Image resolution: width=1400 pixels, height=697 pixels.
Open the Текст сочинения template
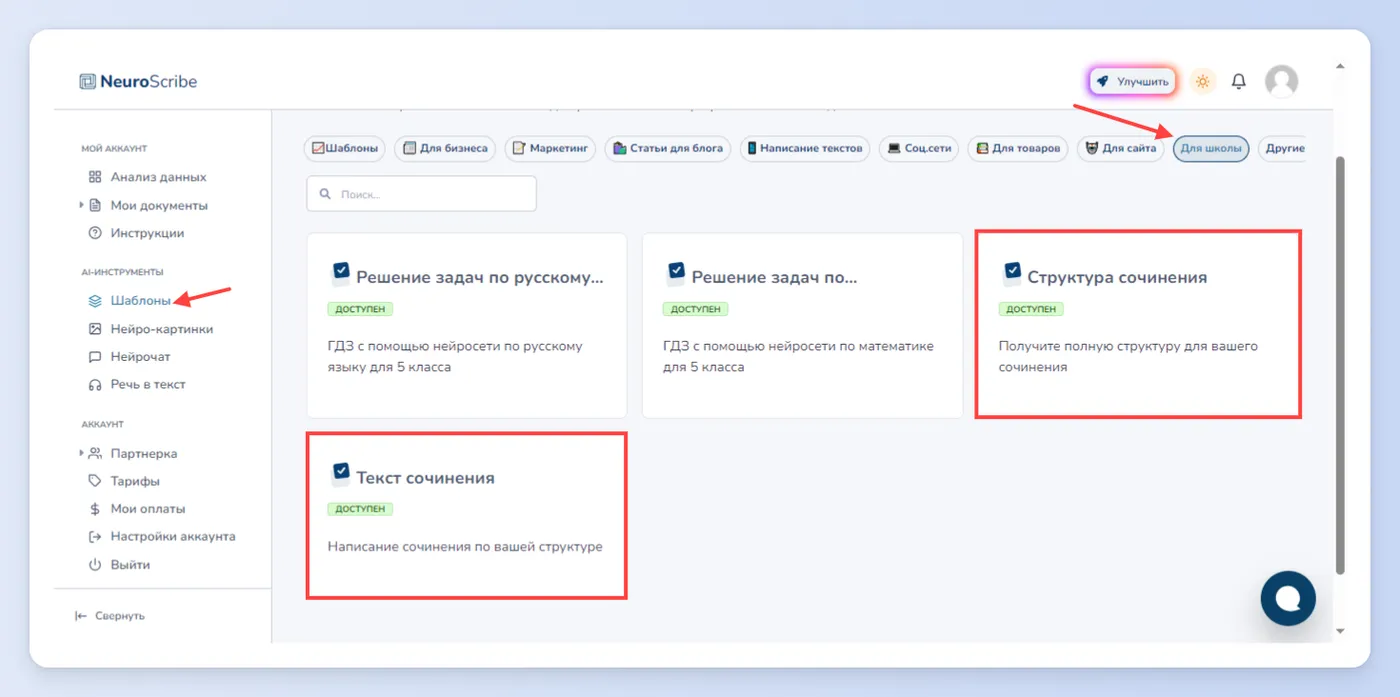(x=467, y=516)
